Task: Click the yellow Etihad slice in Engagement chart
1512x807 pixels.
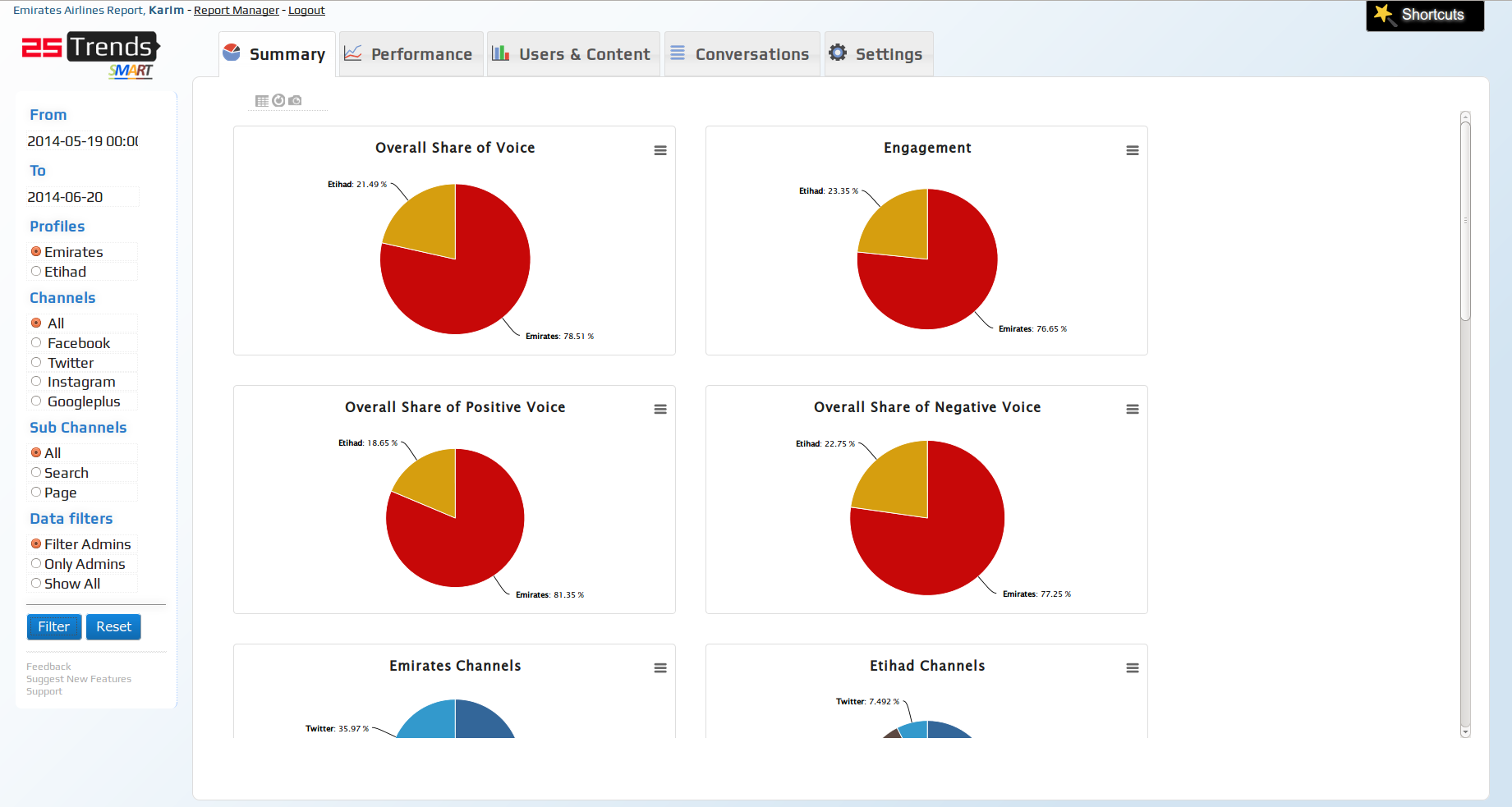Action: click(900, 228)
